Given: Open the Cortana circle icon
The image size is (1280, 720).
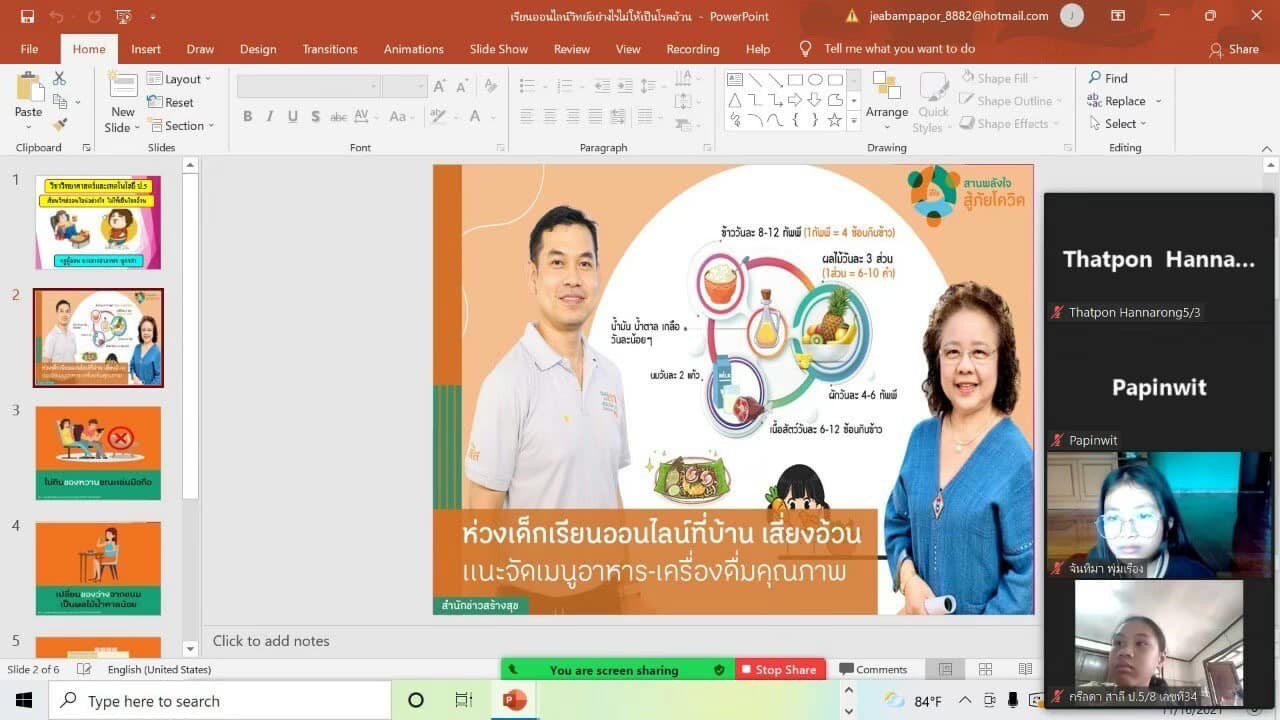Looking at the screenshot, I should click(x=416, y=701).
